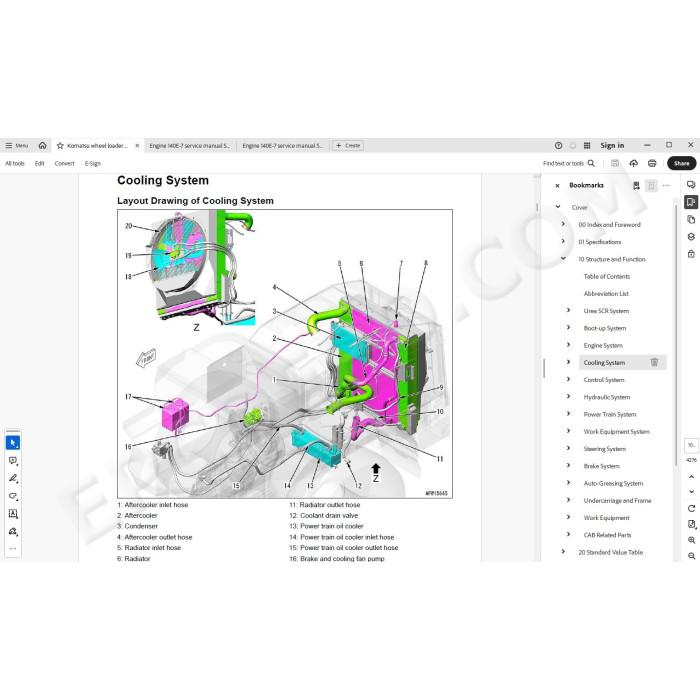Select the Draw freehand lasso tool

click(x=13, y=496)
